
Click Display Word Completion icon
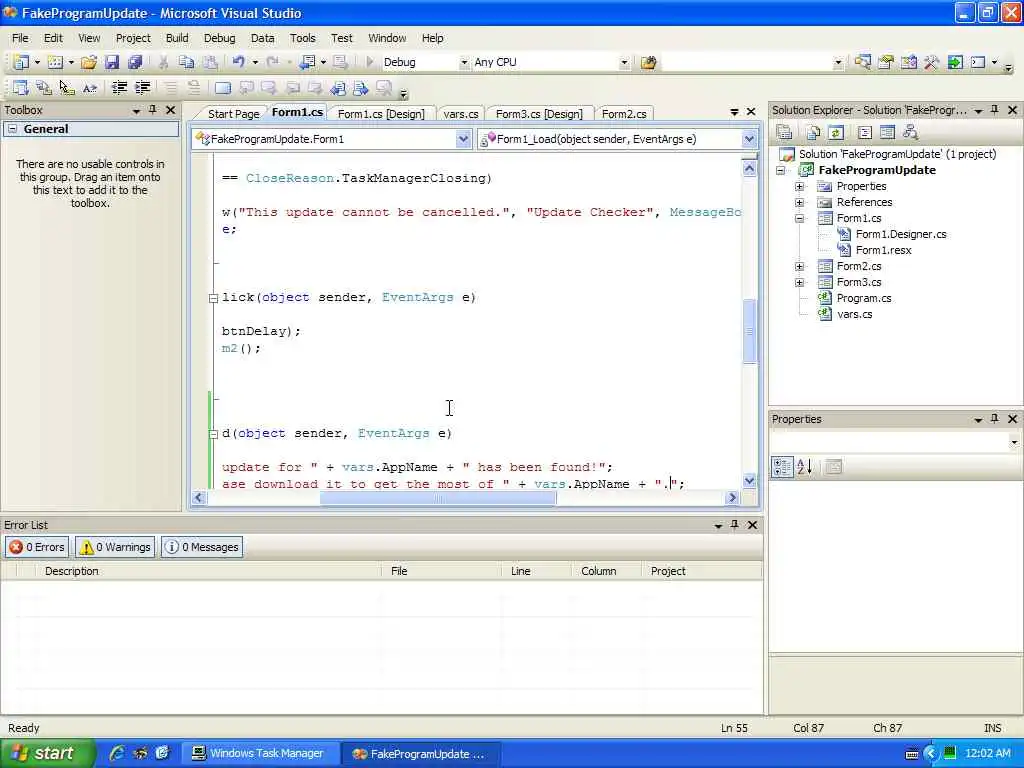coord(89,88)
